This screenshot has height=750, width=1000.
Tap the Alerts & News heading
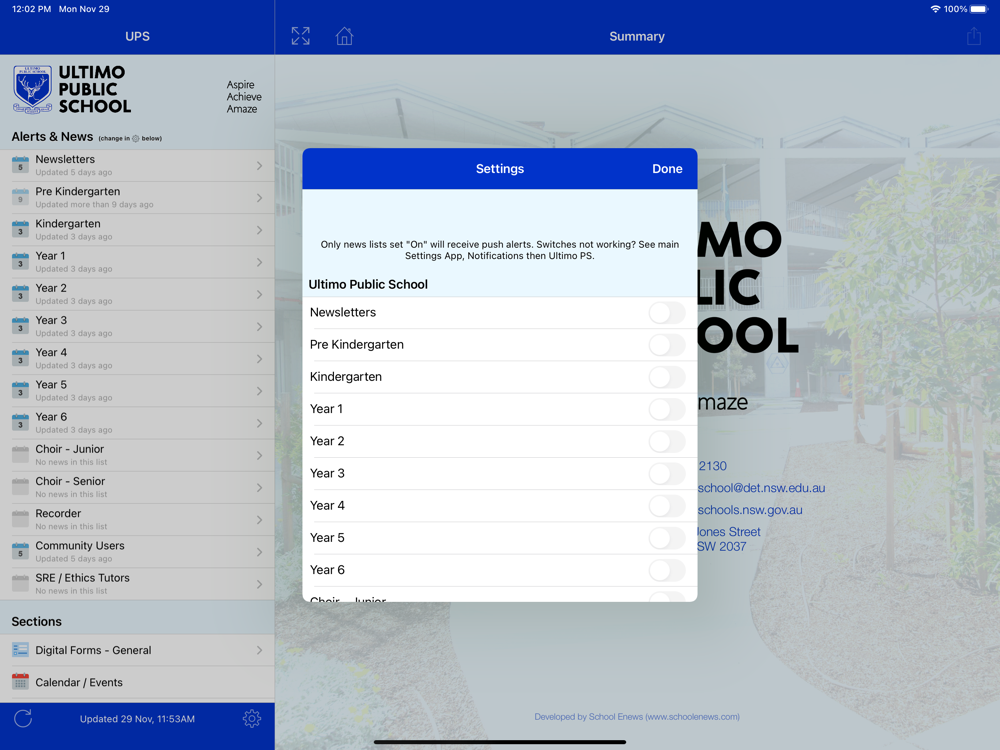pyautogui.click(x=52, y=136)
